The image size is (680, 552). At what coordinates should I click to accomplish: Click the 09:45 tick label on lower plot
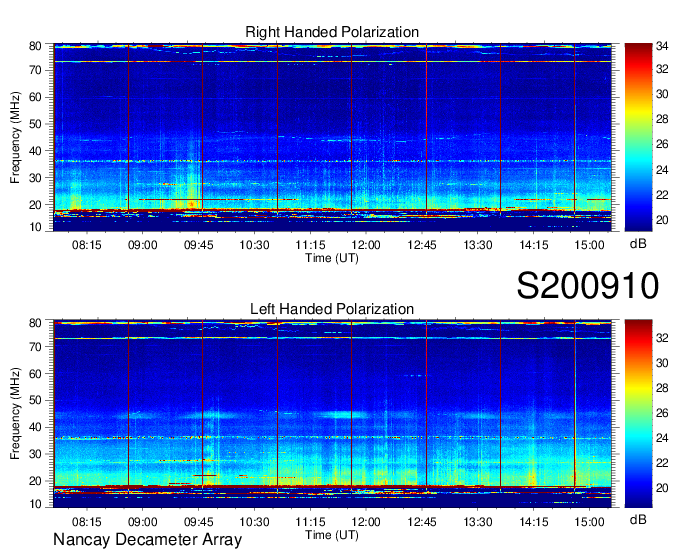199,522
